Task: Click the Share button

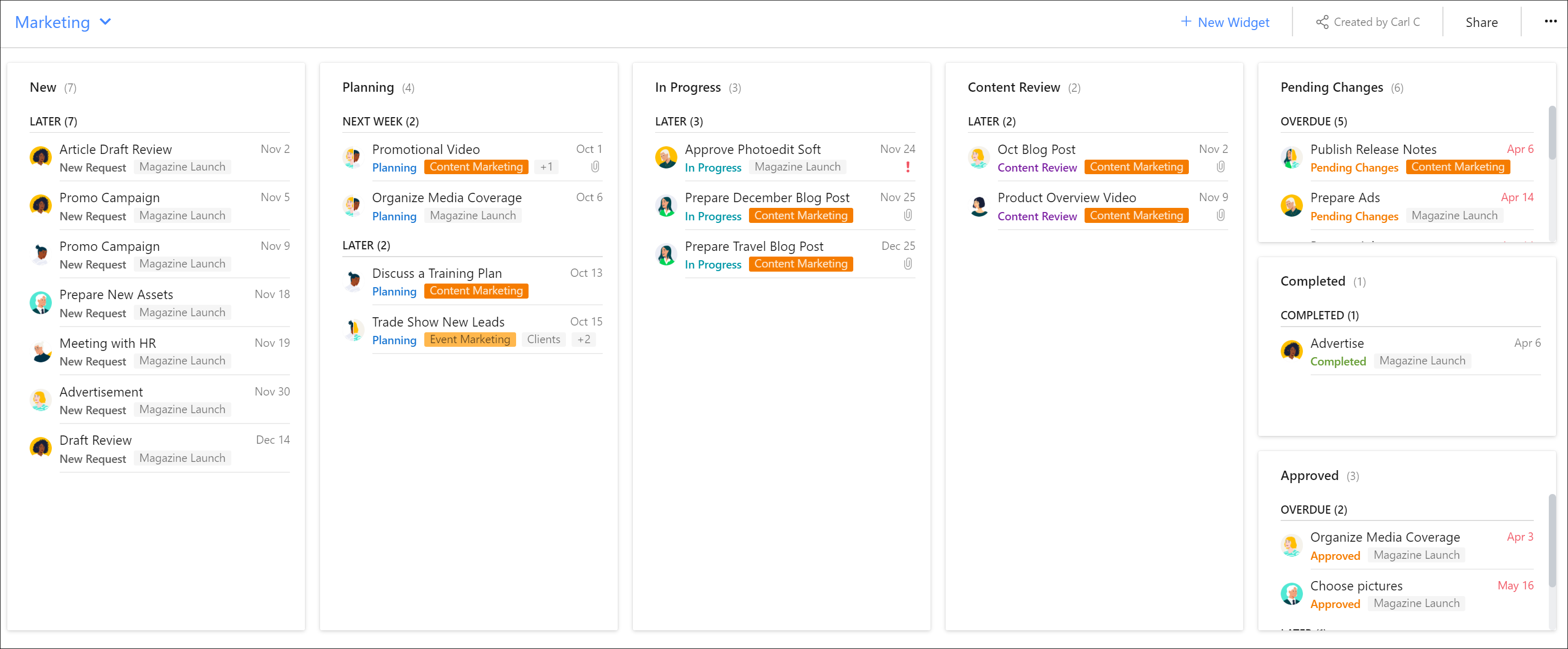Action: click(x=1481, y=22)
